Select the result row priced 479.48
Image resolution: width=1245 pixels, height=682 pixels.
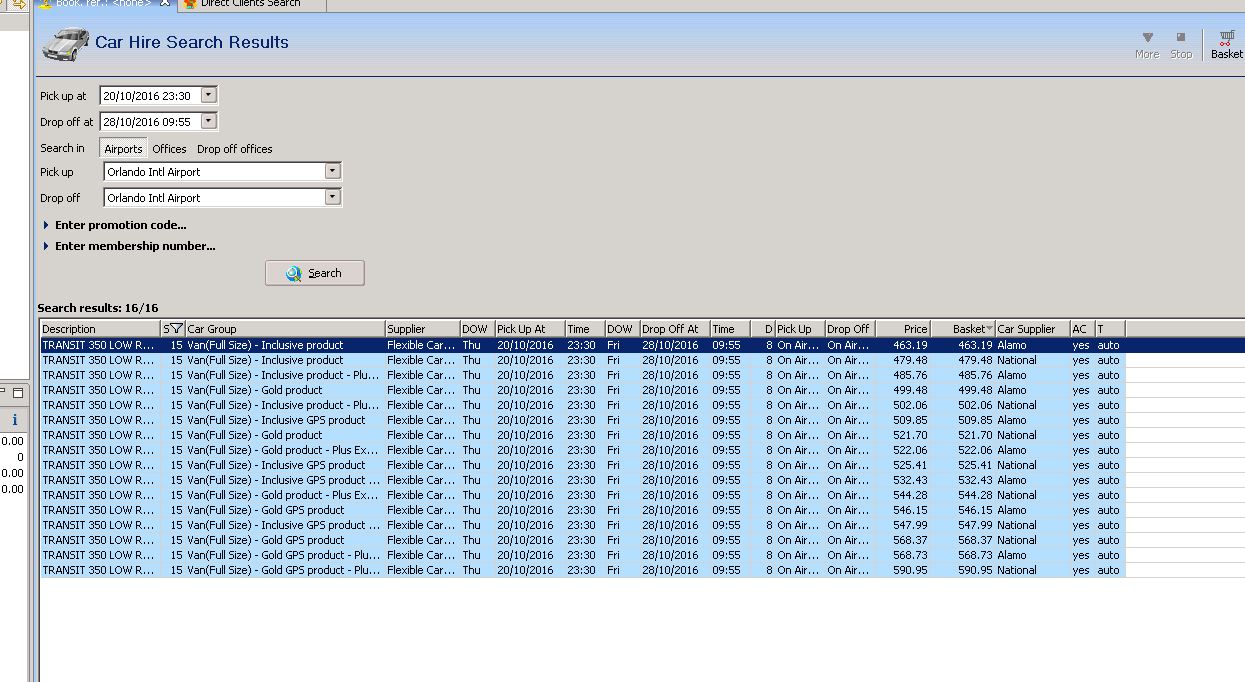(582, 360)
